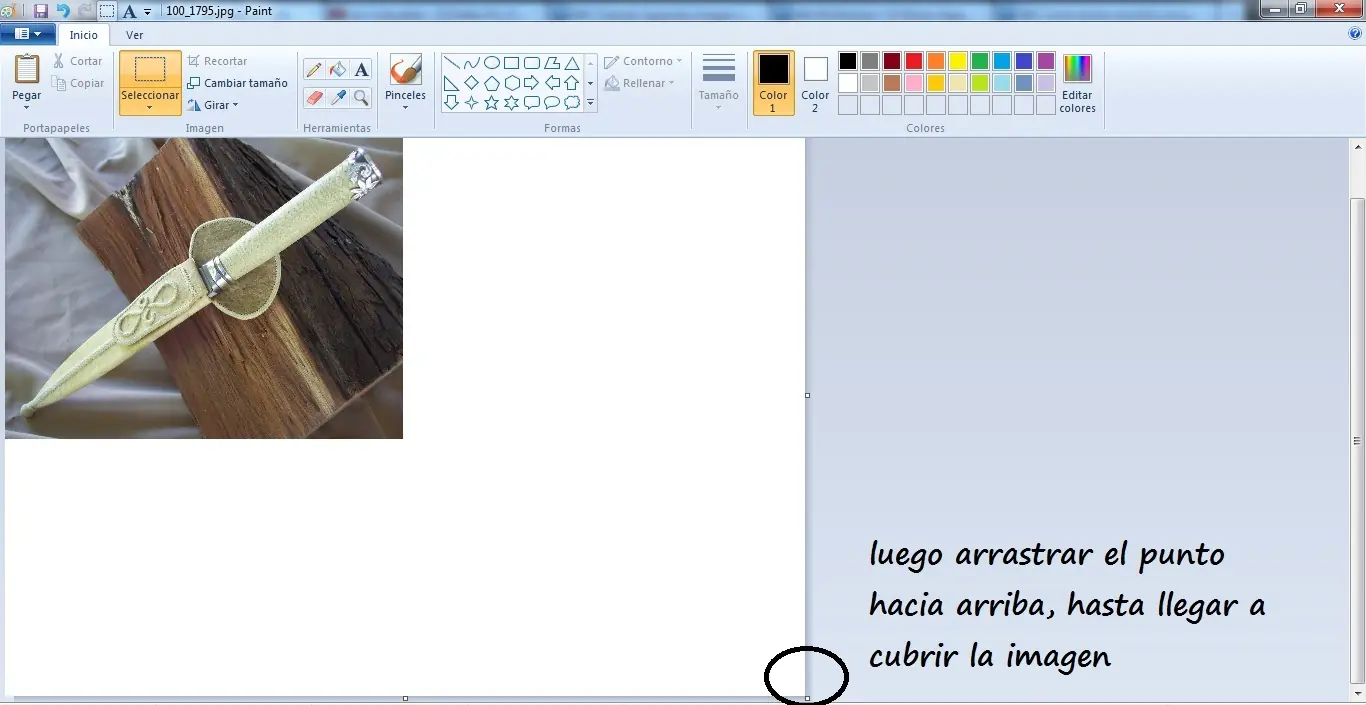Expand the full Formas shapes gallery
The height and width of the screenshot is (705, 1366).
pos(591,102)
